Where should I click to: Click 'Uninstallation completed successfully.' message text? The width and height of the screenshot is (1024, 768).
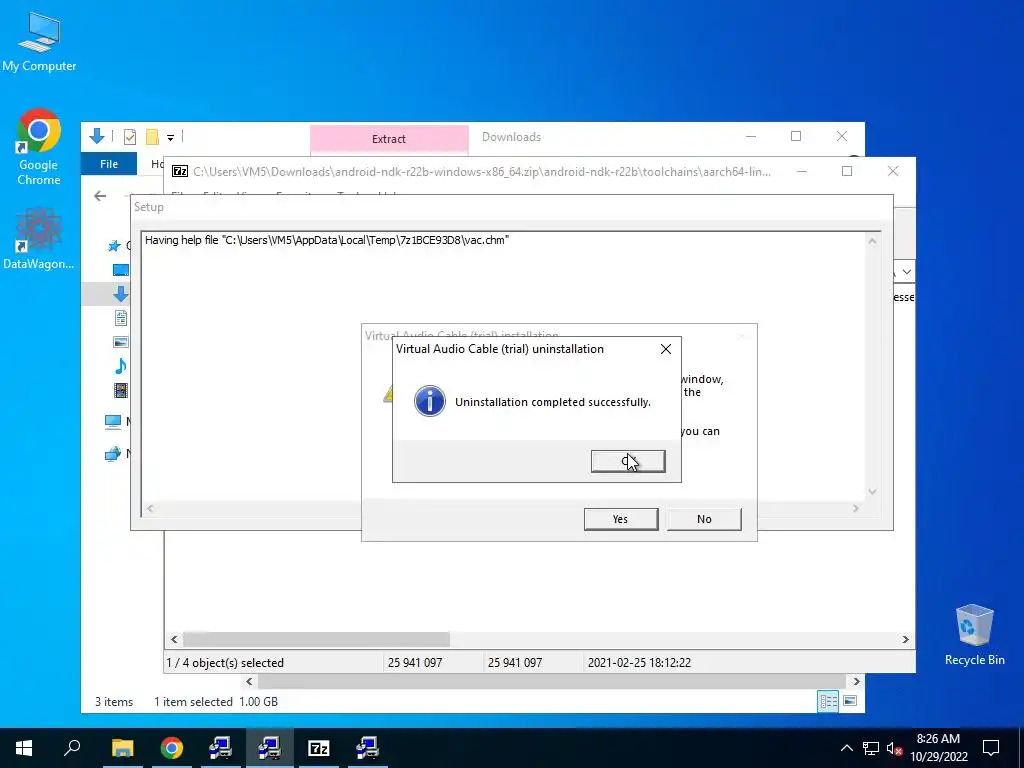coord(553,402)
